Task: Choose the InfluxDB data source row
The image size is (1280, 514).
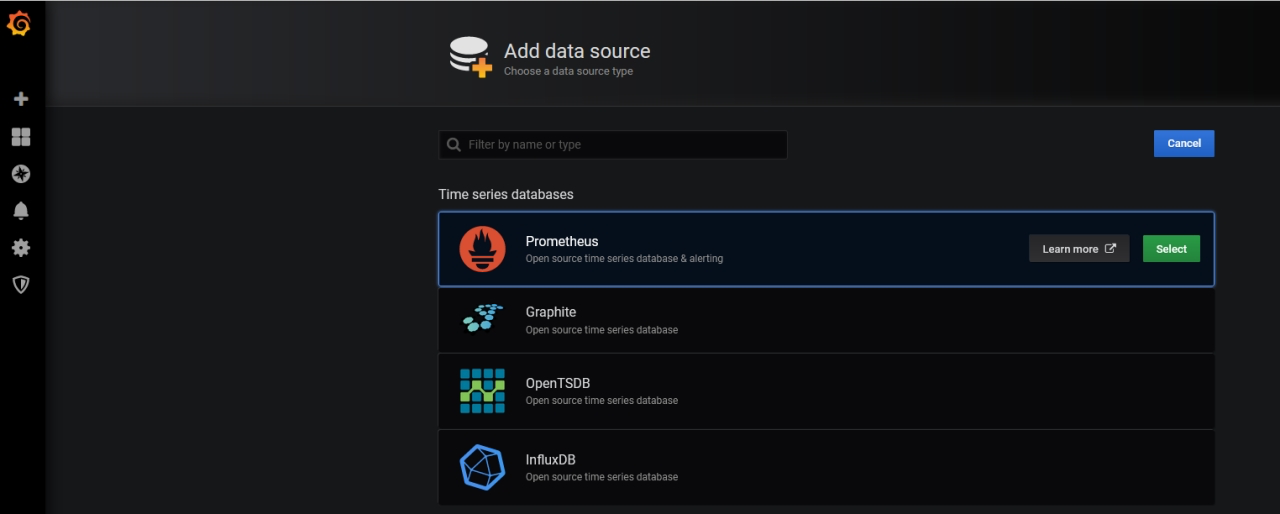Action: [x=826, y=467]
